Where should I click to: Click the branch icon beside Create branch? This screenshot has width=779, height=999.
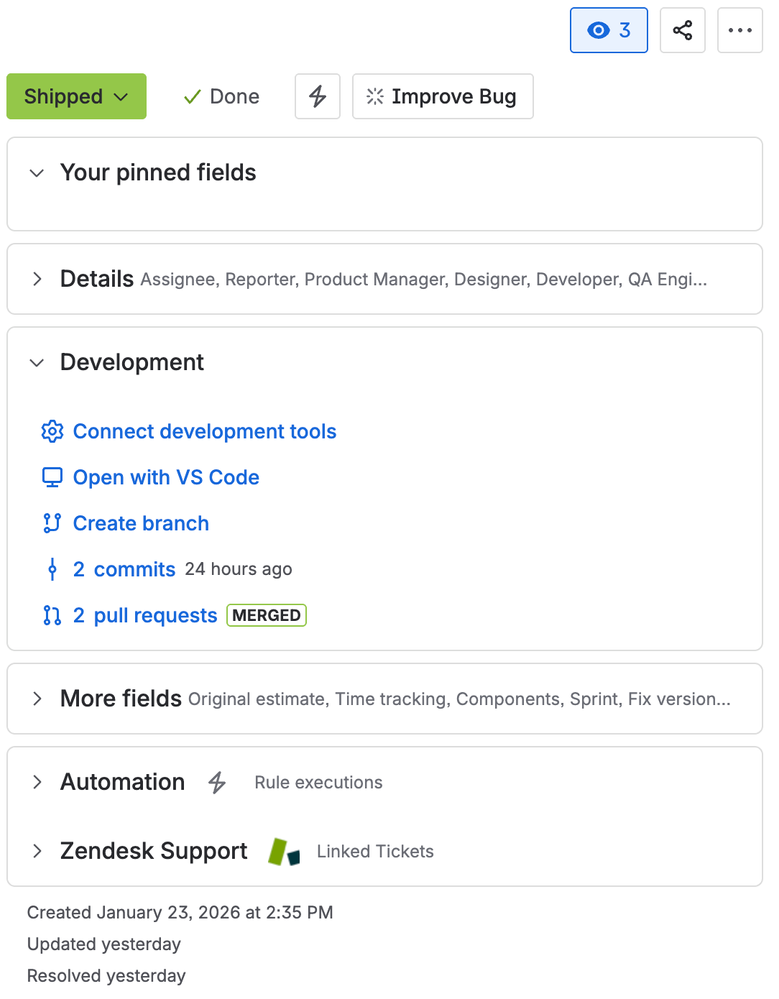coord(51,523)
